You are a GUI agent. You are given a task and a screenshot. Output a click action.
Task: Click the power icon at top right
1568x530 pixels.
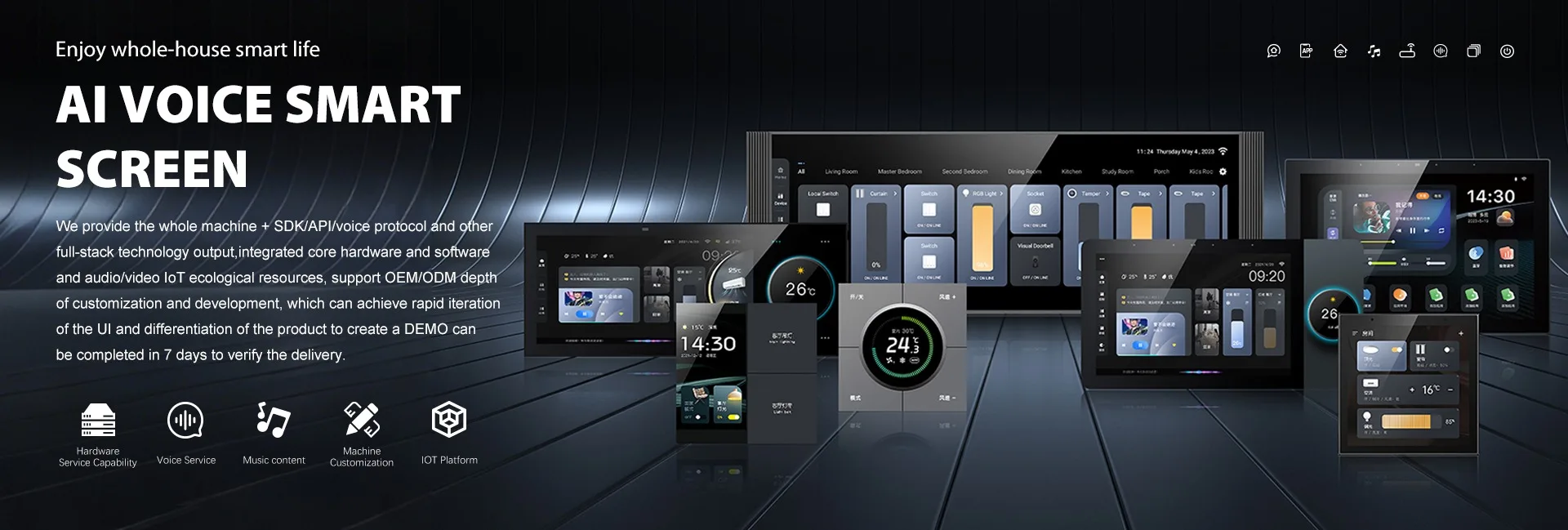click(x=1507, y=51)
